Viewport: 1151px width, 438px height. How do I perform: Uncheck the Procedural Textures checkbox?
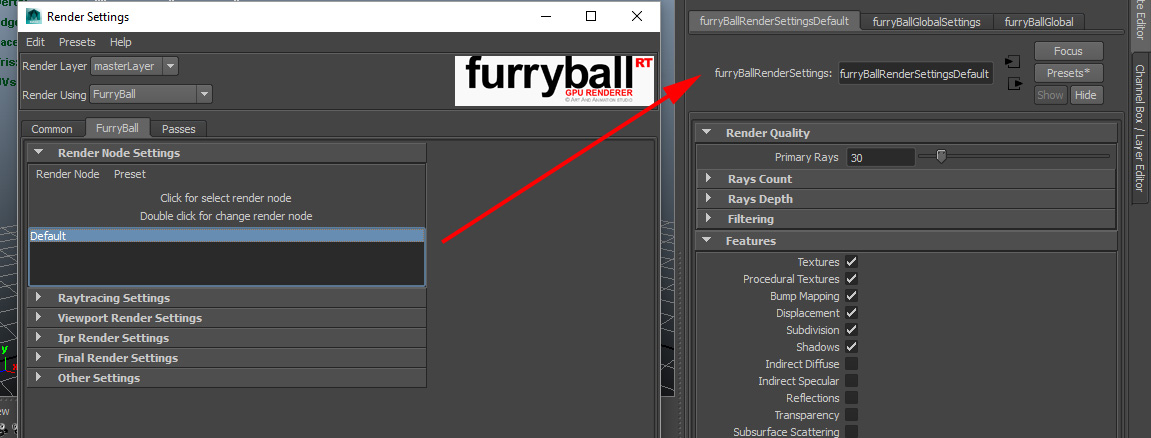(852, 279)
